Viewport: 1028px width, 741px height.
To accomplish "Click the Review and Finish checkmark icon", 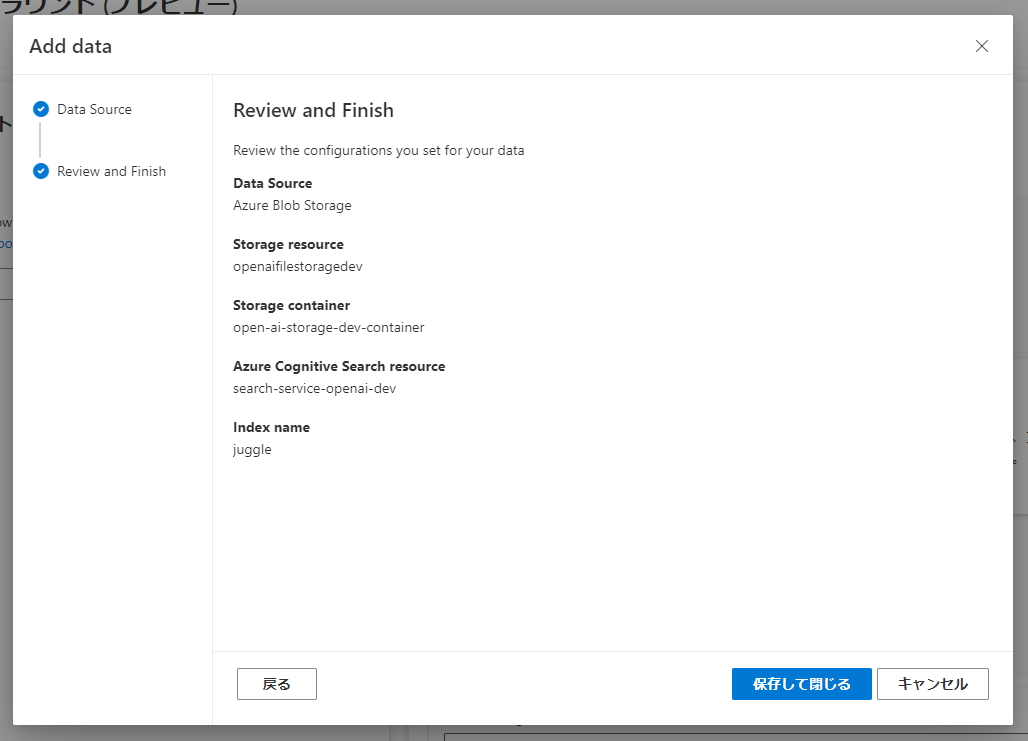I will pos(41,171).
